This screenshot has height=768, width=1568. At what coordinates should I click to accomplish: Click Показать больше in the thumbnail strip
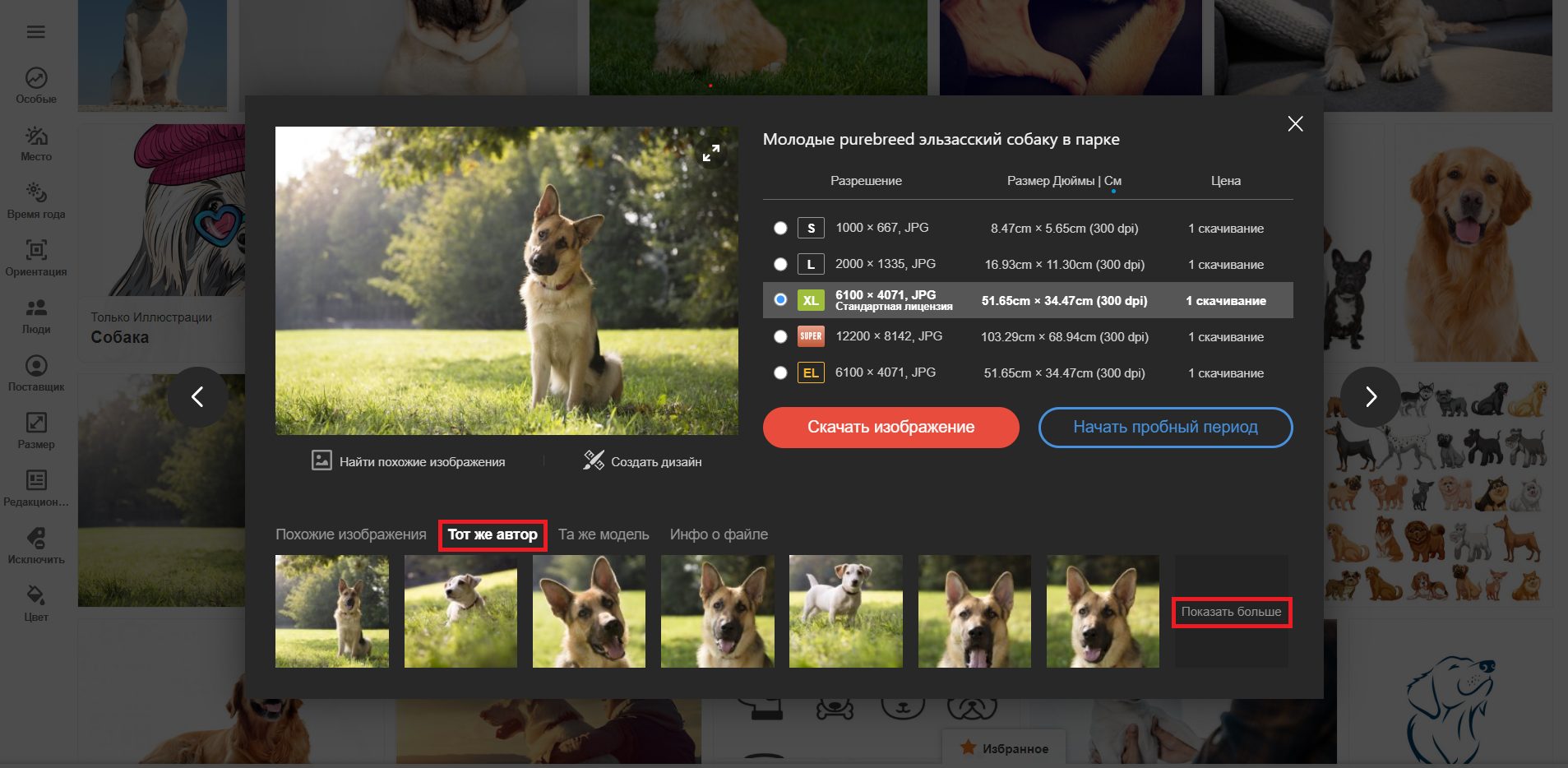[1232, 612]
